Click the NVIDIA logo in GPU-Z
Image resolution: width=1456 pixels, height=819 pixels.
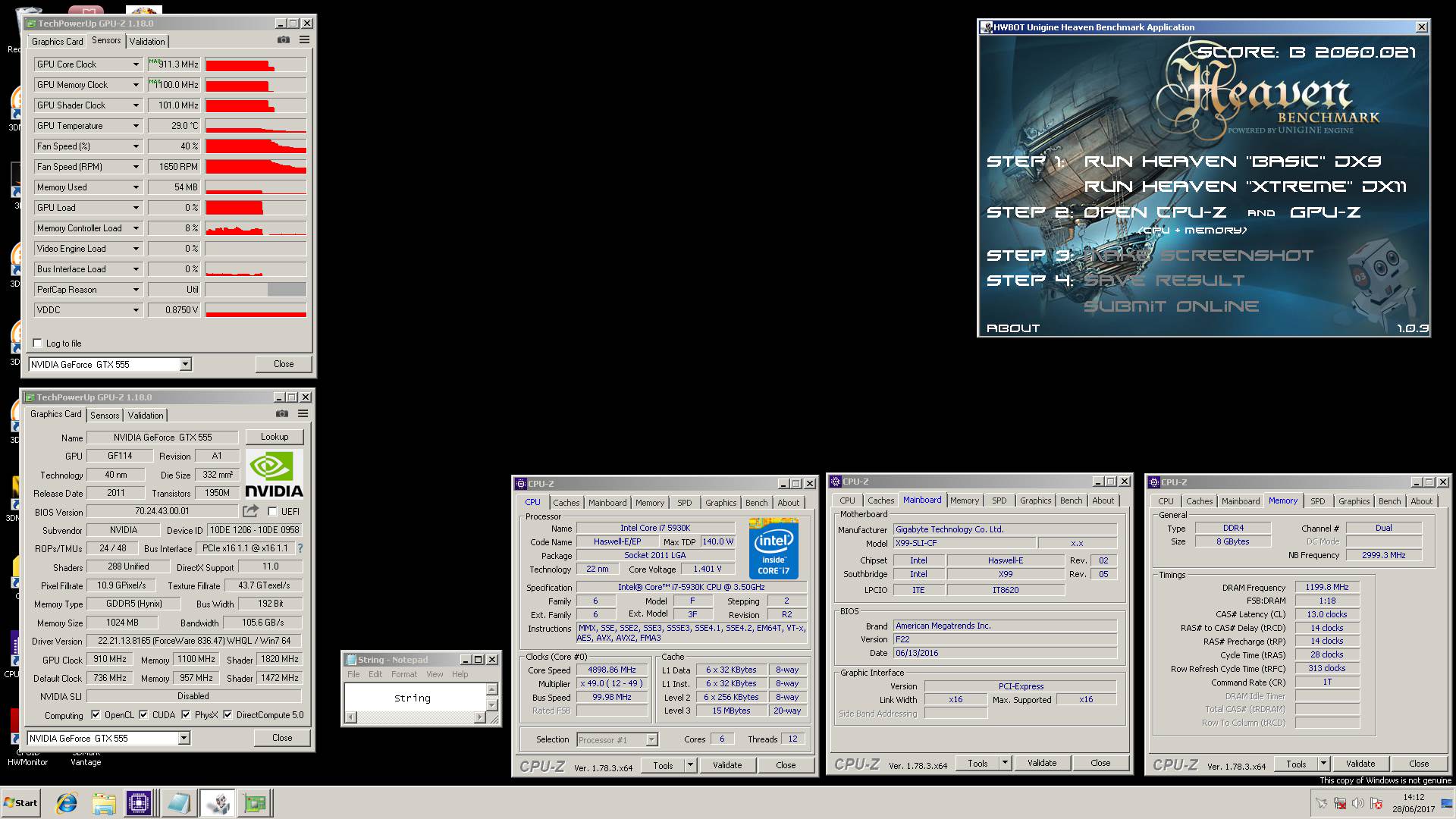274,475
